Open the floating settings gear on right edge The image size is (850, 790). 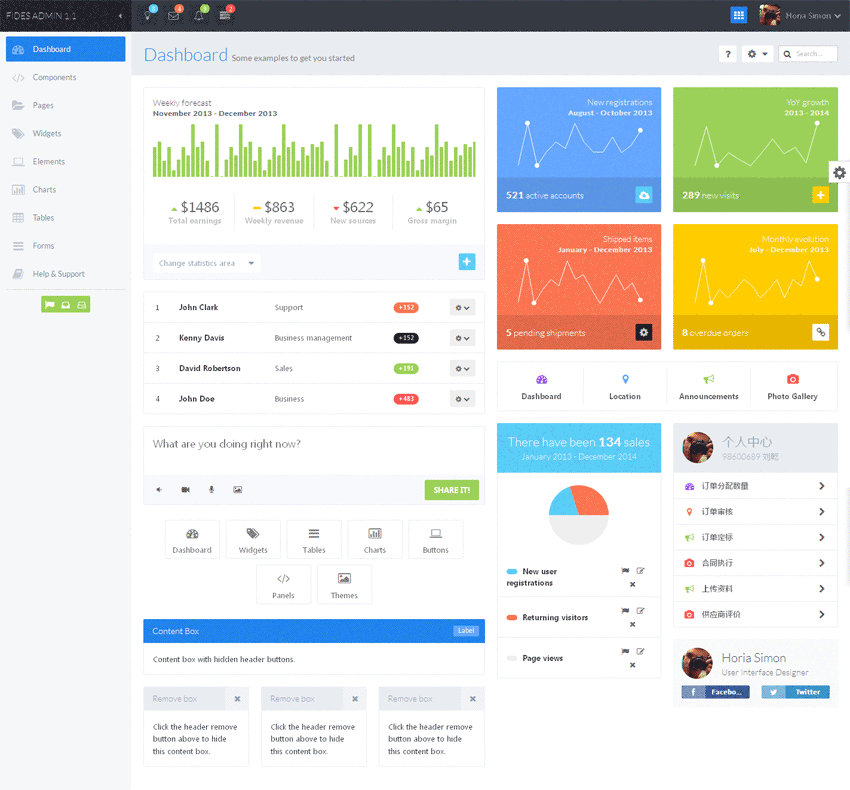(x=839, y=173)
